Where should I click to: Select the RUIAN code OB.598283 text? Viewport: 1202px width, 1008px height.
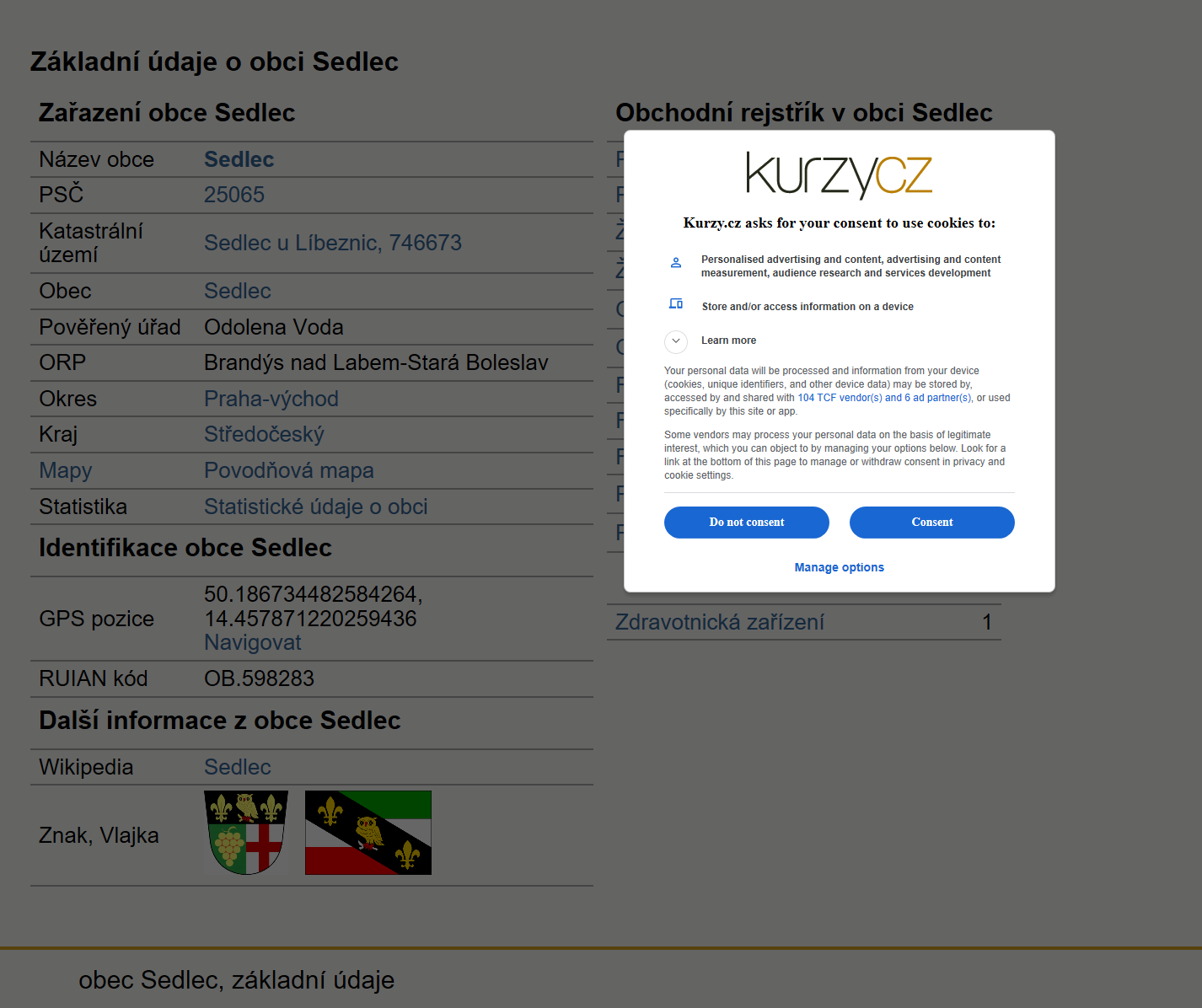pos(259,678)
